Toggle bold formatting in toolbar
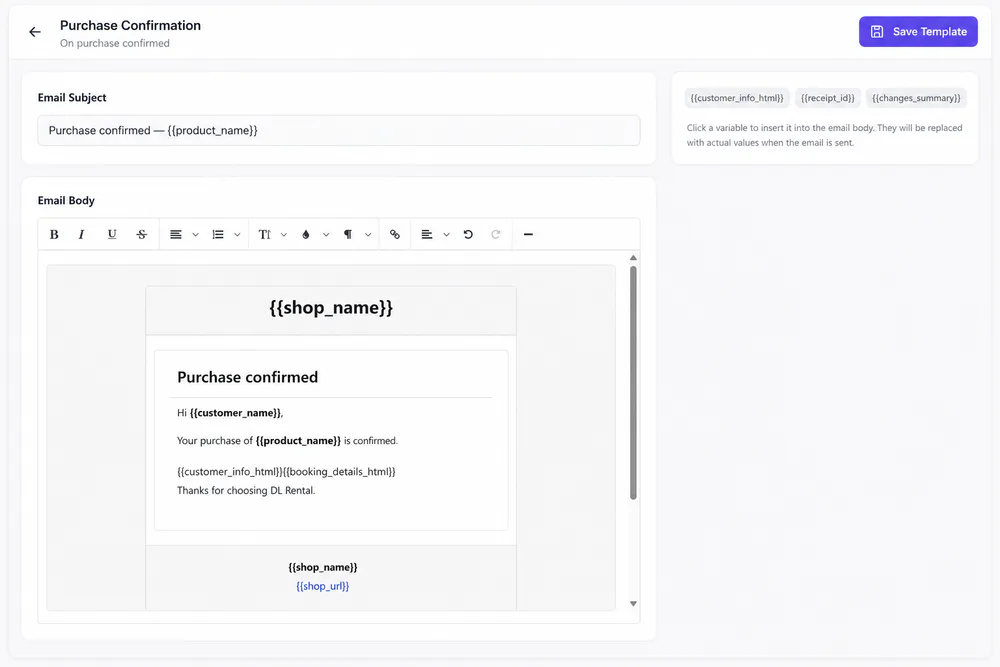Image resolution: width=1000 pixels, height=667 pixels. point(54,235)
